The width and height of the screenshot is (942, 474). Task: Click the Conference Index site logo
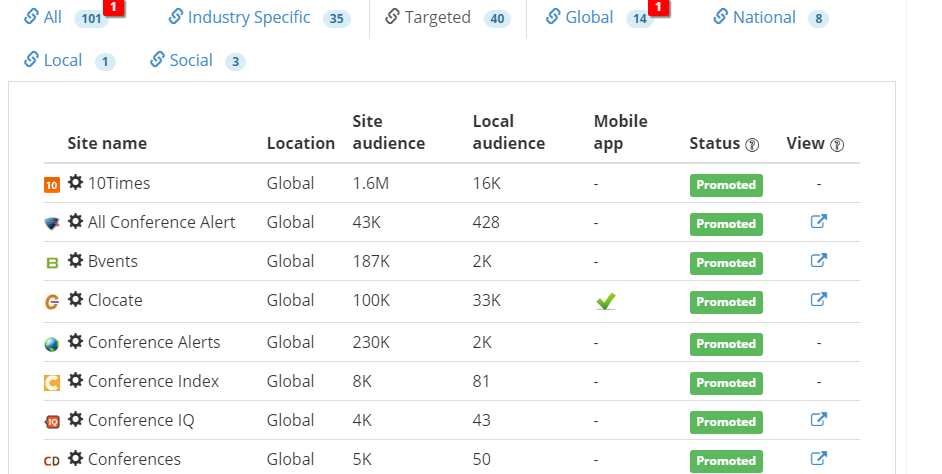coord(52,383)
